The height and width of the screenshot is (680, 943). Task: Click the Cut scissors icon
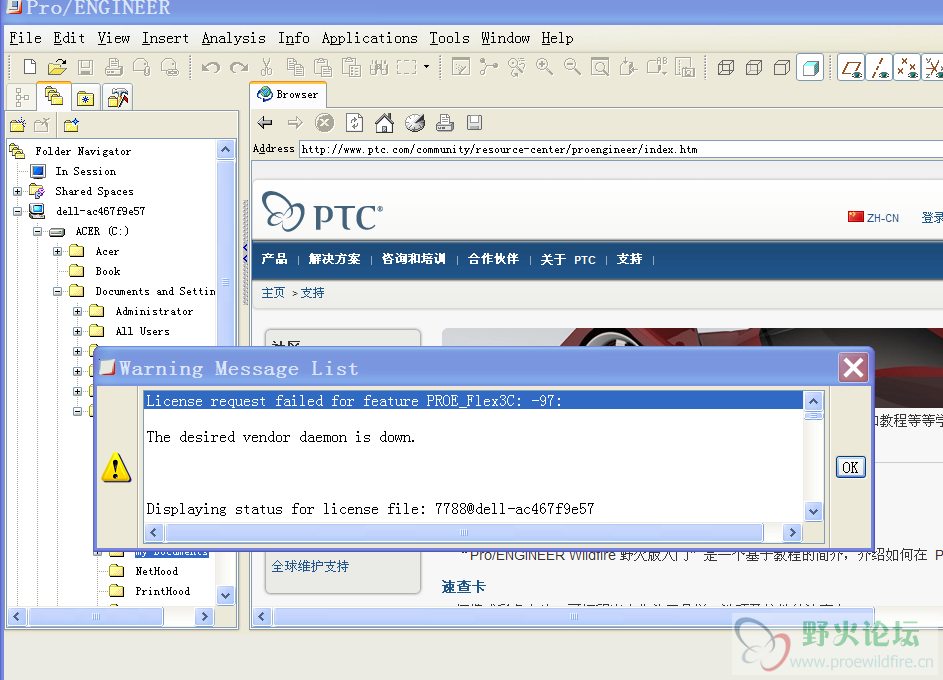tap(266, 67)
